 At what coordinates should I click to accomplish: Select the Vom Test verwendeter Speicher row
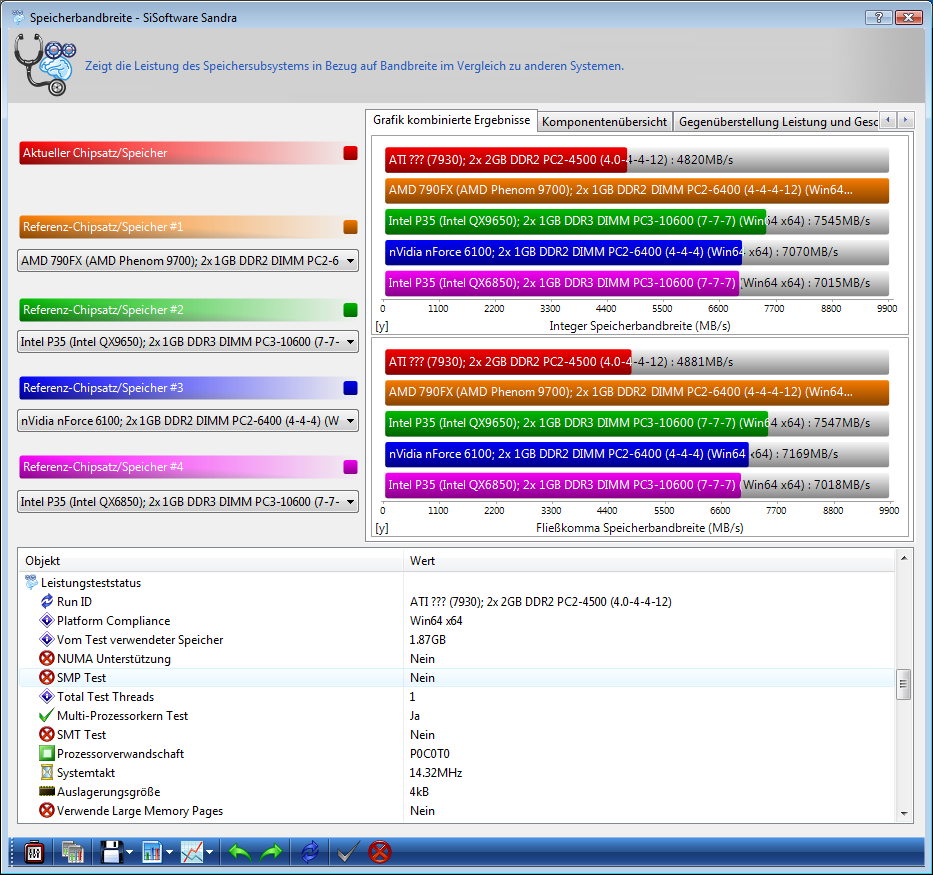pyautogui.click(x=457, y=639)
